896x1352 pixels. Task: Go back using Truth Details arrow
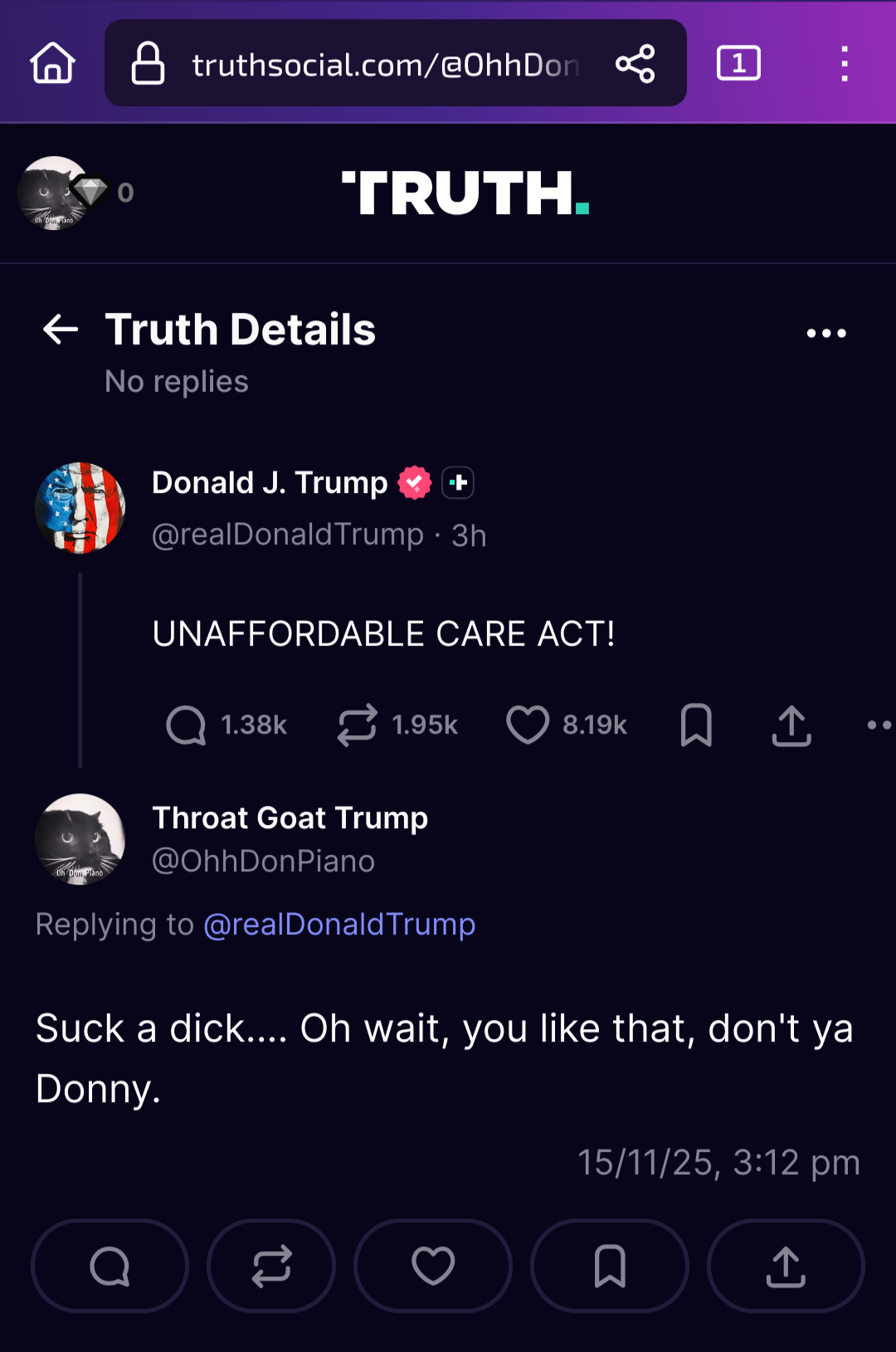tap(61, 329)
